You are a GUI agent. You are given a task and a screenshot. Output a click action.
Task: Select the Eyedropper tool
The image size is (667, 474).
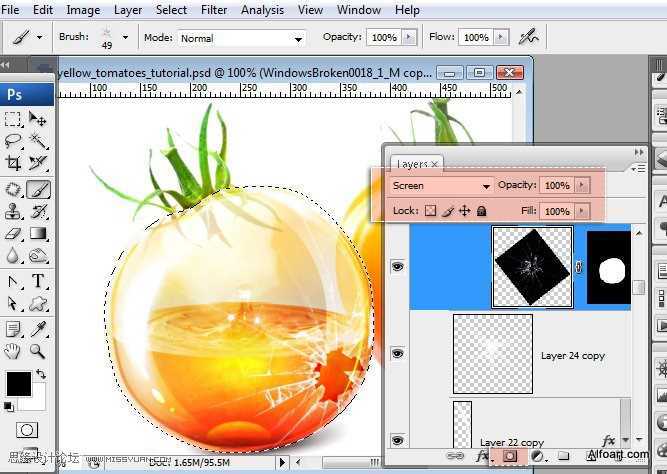coord(37,329)
